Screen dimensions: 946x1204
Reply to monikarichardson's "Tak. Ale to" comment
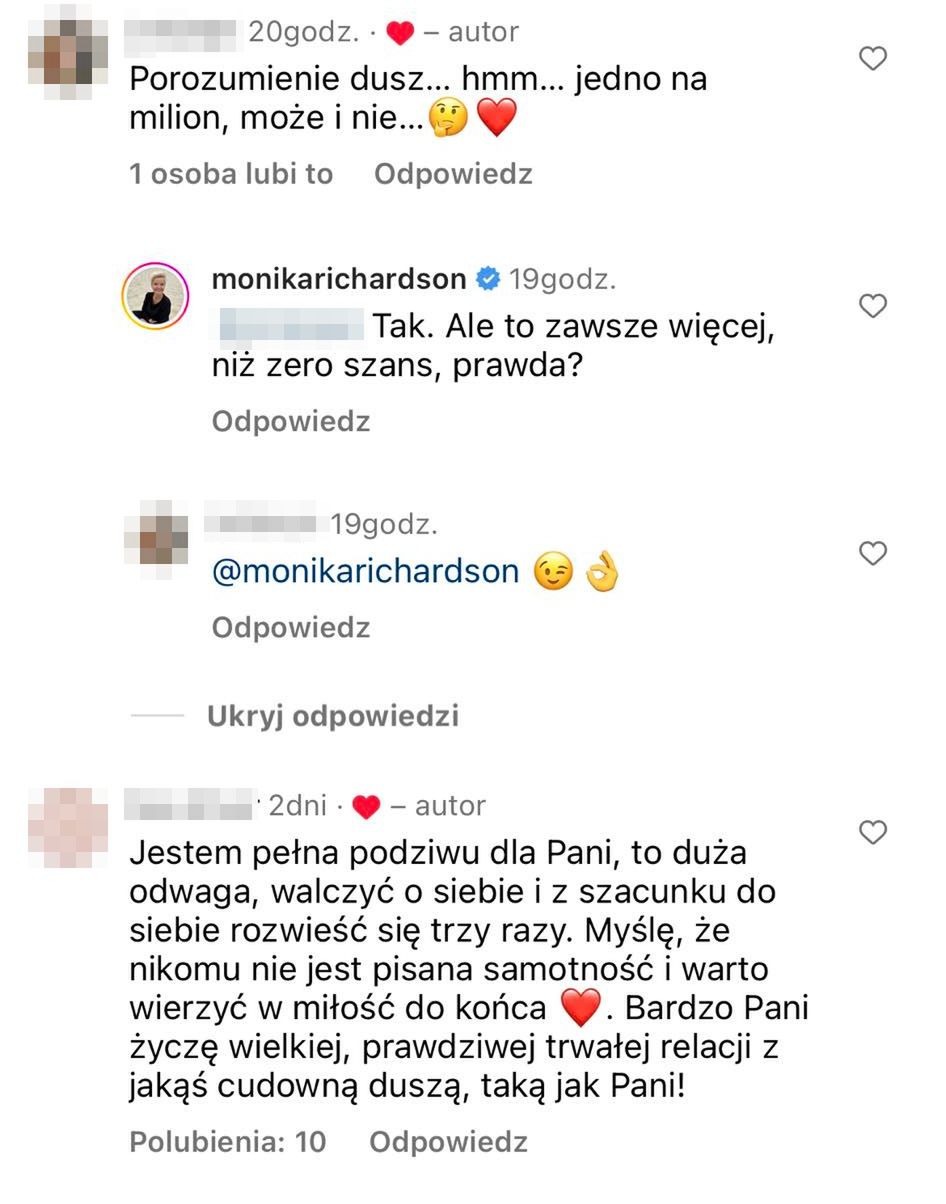[291, 421]
